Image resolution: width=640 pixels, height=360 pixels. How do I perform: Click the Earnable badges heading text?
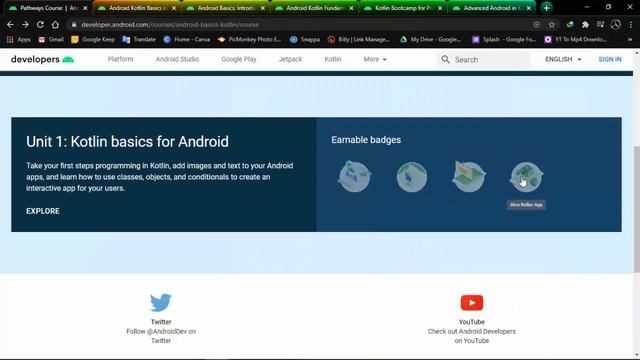366,140
